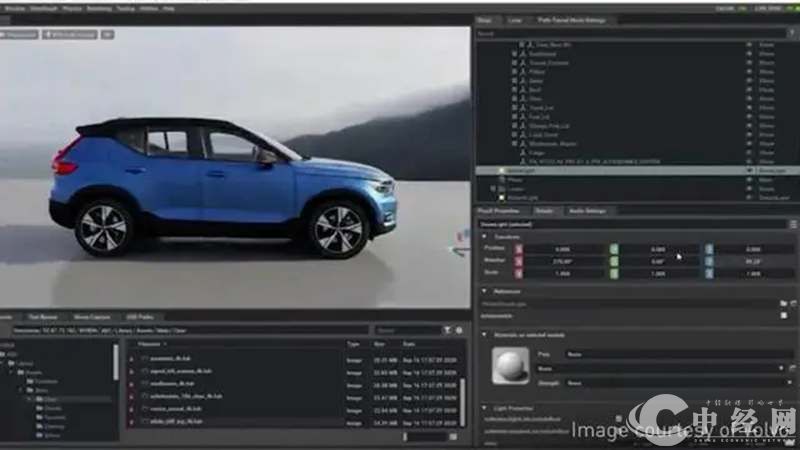The image size is (800, 450).
Task: Click the red X axis Position label
Action: 518,248
